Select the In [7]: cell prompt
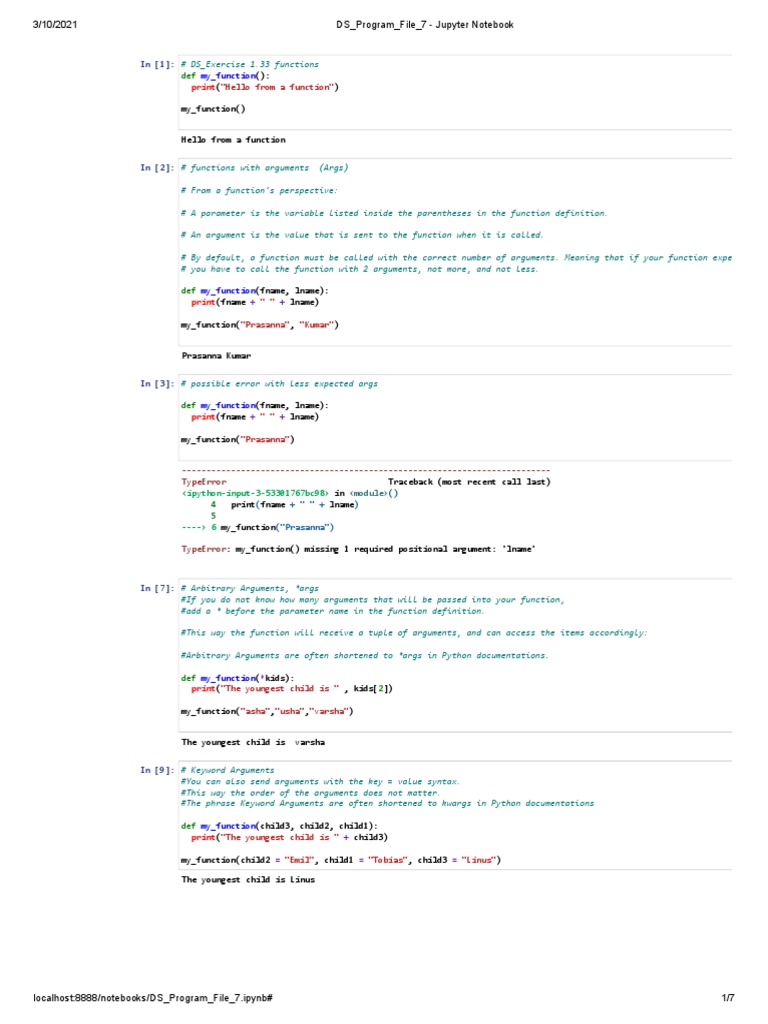This screenshot has width=768, height=1024. coord(157,588)
